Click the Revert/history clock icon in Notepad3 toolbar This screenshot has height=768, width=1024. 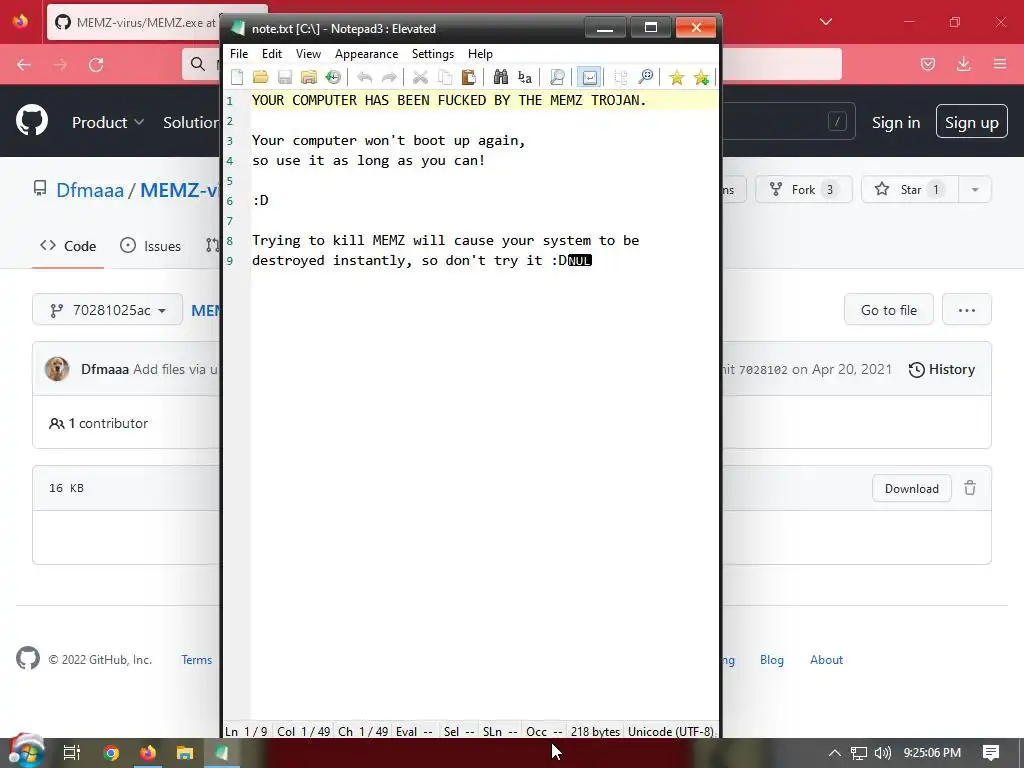333,77
